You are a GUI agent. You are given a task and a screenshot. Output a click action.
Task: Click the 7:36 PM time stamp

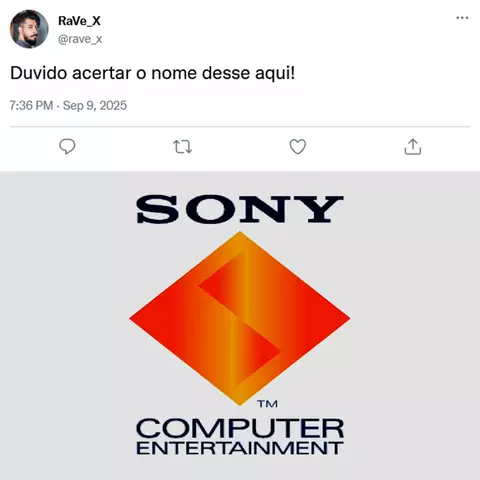[x=31, y=106]
